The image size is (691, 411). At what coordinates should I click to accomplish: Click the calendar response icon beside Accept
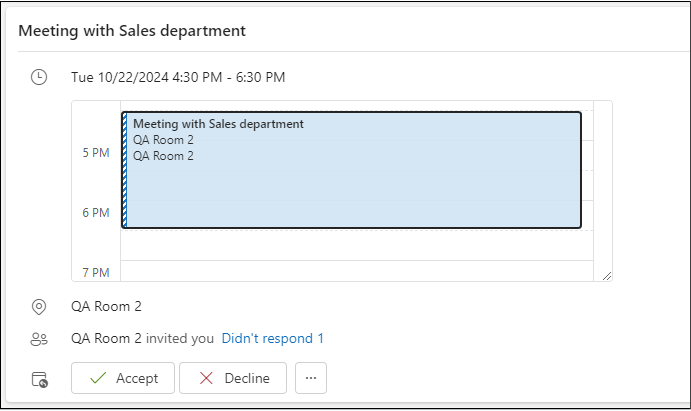[x=40, y=379]
